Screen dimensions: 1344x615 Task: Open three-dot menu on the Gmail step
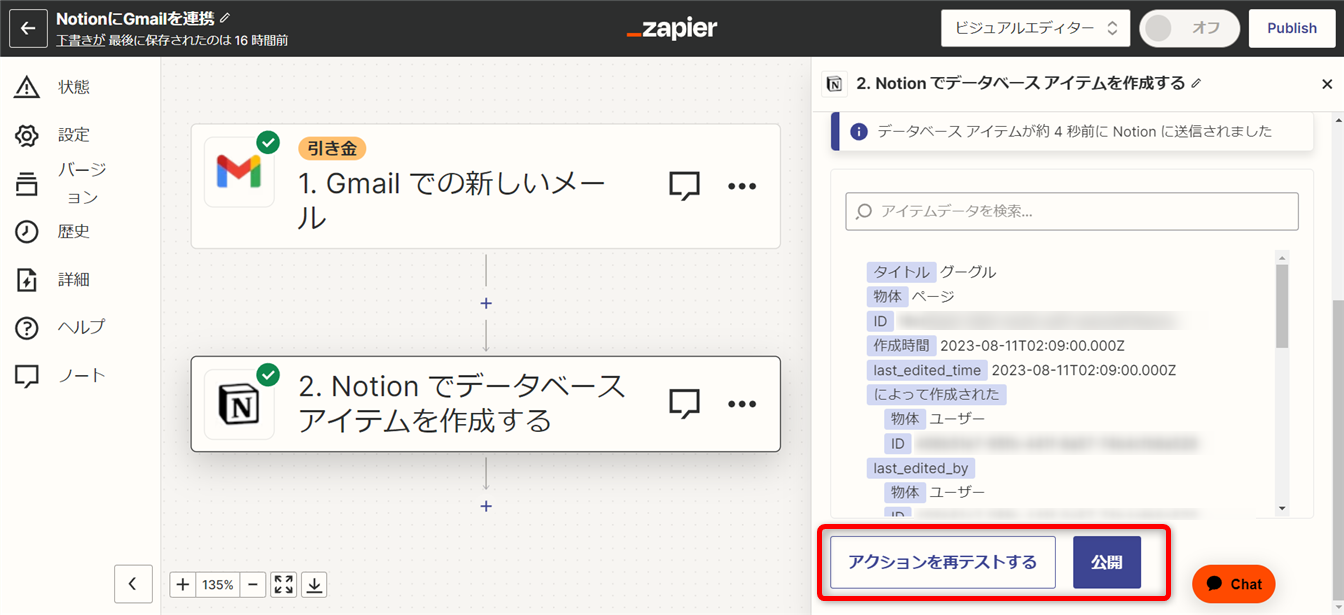coord(742,186)
